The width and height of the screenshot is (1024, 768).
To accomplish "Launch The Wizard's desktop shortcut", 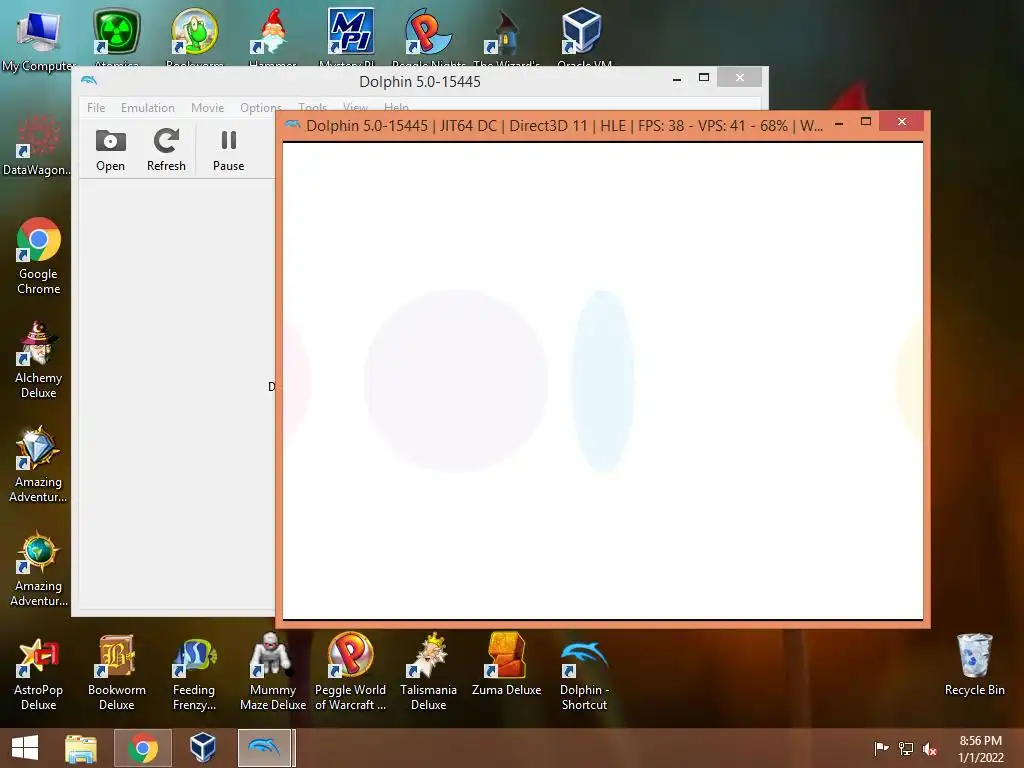I will pyautogui.click(x=507, y=36).
